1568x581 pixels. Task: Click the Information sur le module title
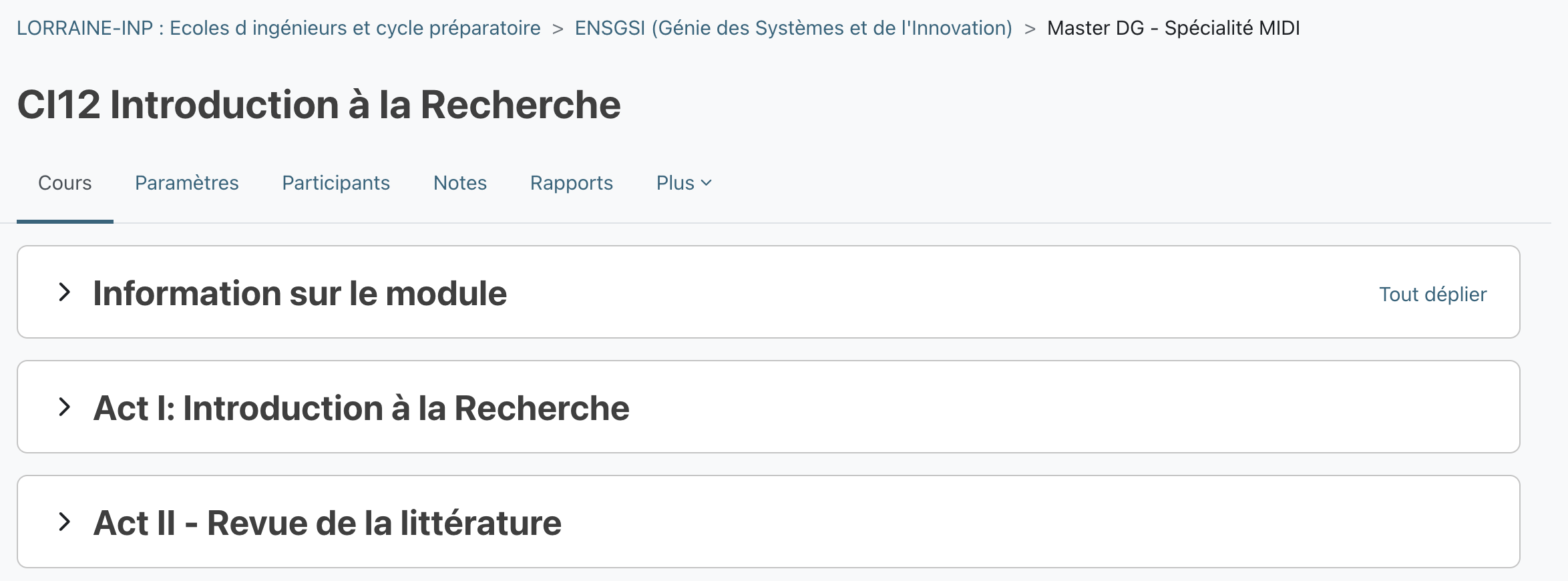[x=300, y=293]
